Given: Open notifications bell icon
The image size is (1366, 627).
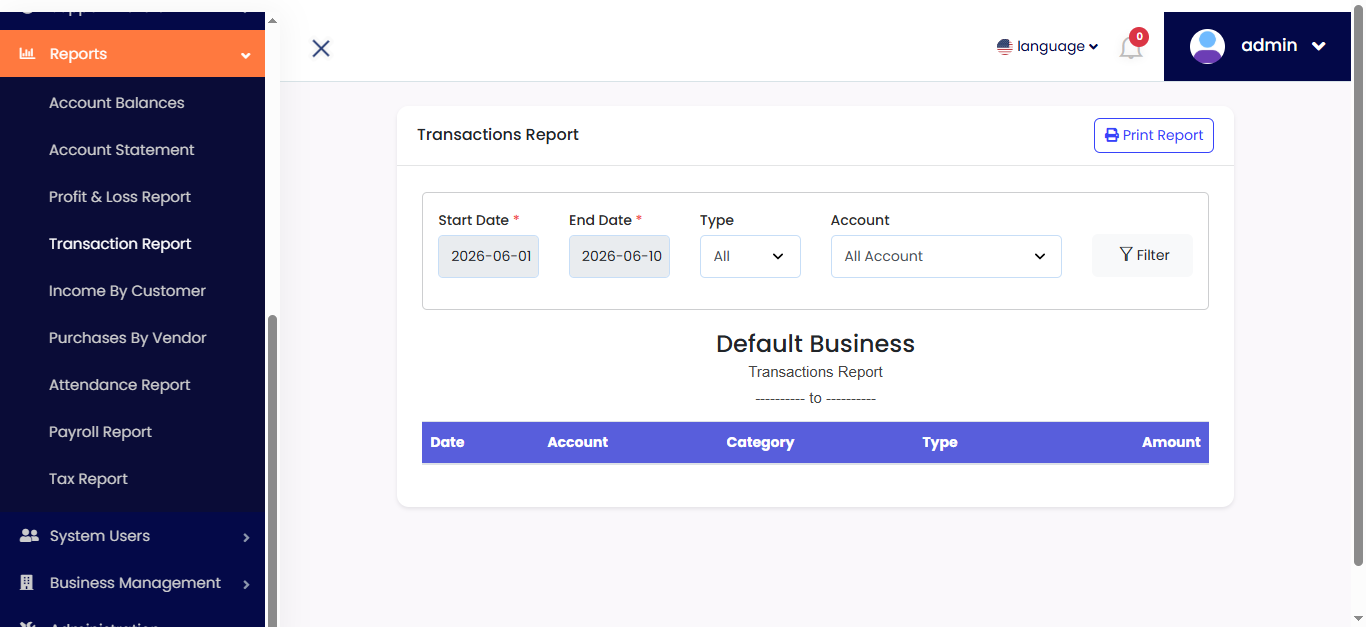Looking at the screenshot, I should pyautogui.click(x=1130, y=48).
